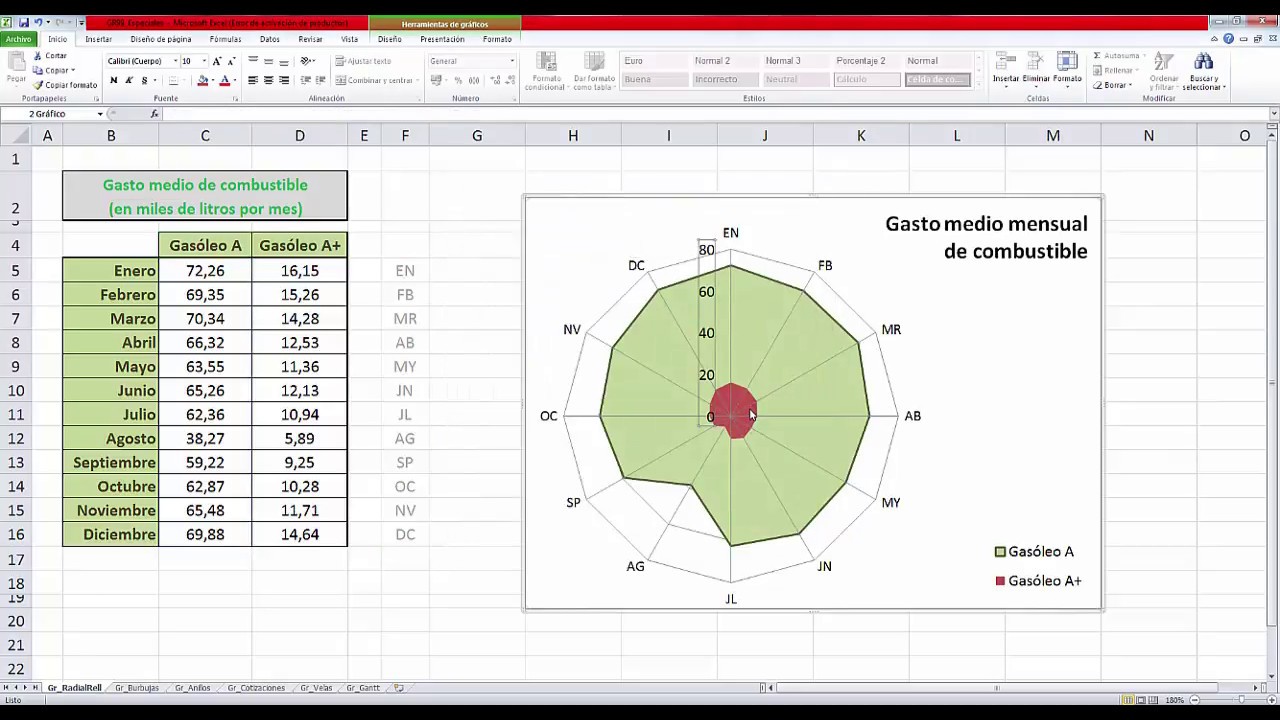Screen dimensions: 1280x720
Task: Toggle italic K formatting
Action: (x=128, y=80)
